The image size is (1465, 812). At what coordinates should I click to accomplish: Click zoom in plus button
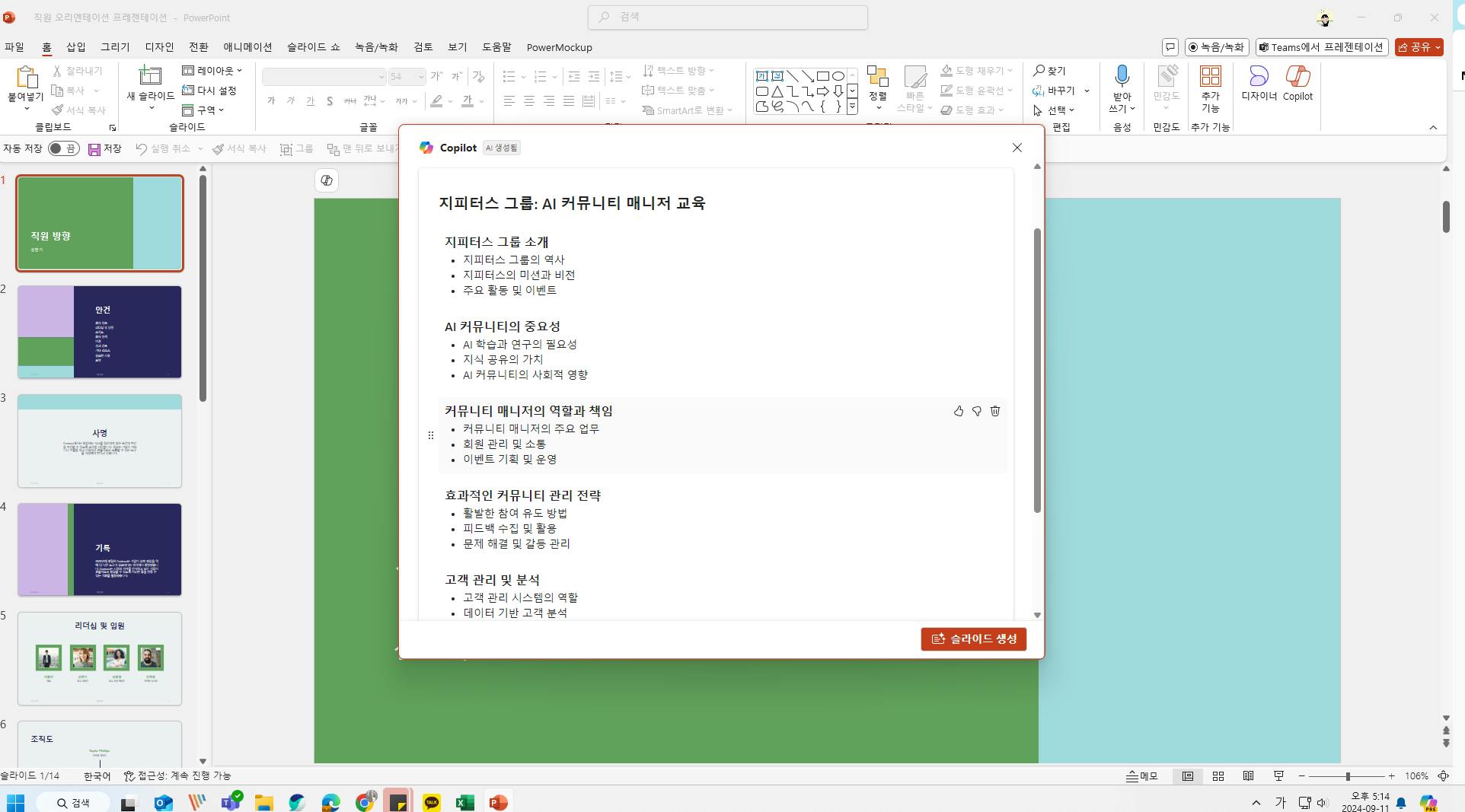point(1392,776)
